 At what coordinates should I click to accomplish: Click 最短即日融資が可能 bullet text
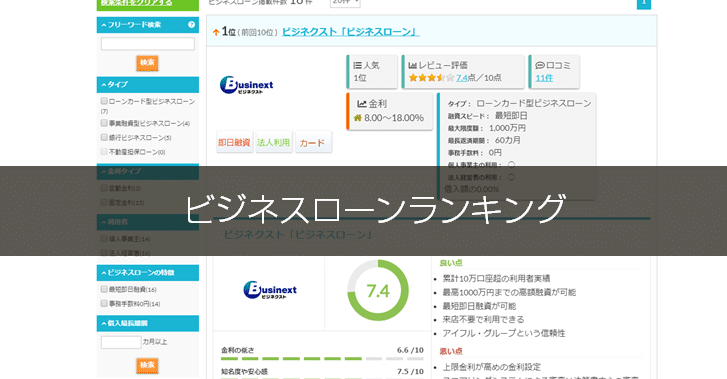pos(479,306)
